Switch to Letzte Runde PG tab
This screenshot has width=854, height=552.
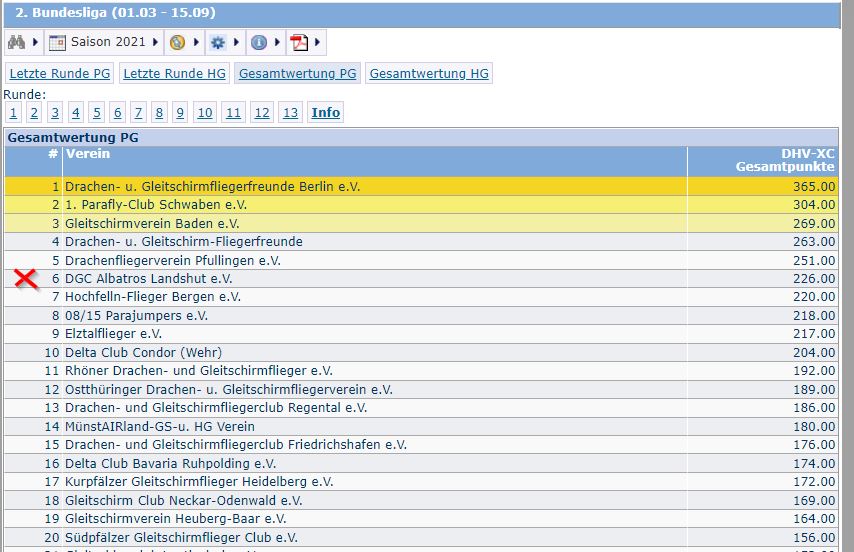point(60,73)
